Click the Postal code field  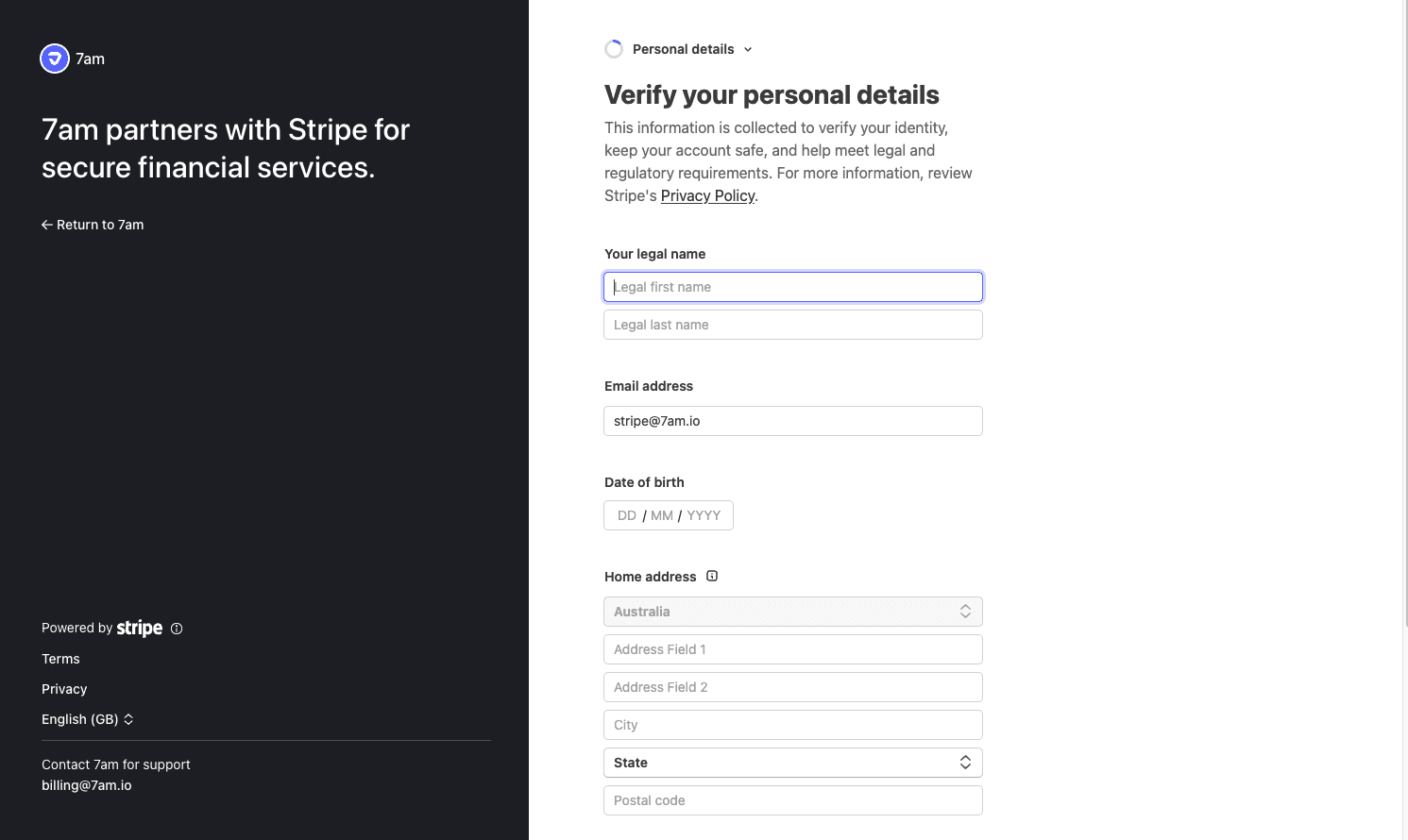point(792,800)
